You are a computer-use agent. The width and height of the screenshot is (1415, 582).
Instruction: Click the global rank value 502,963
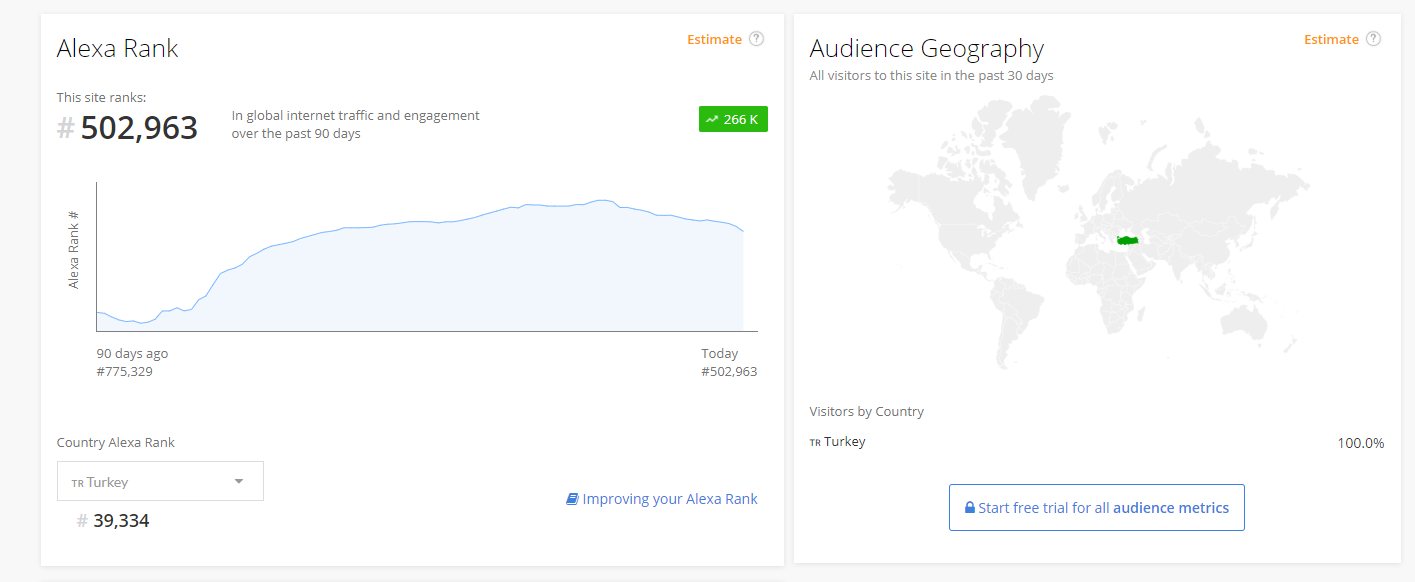pos(139,128)
